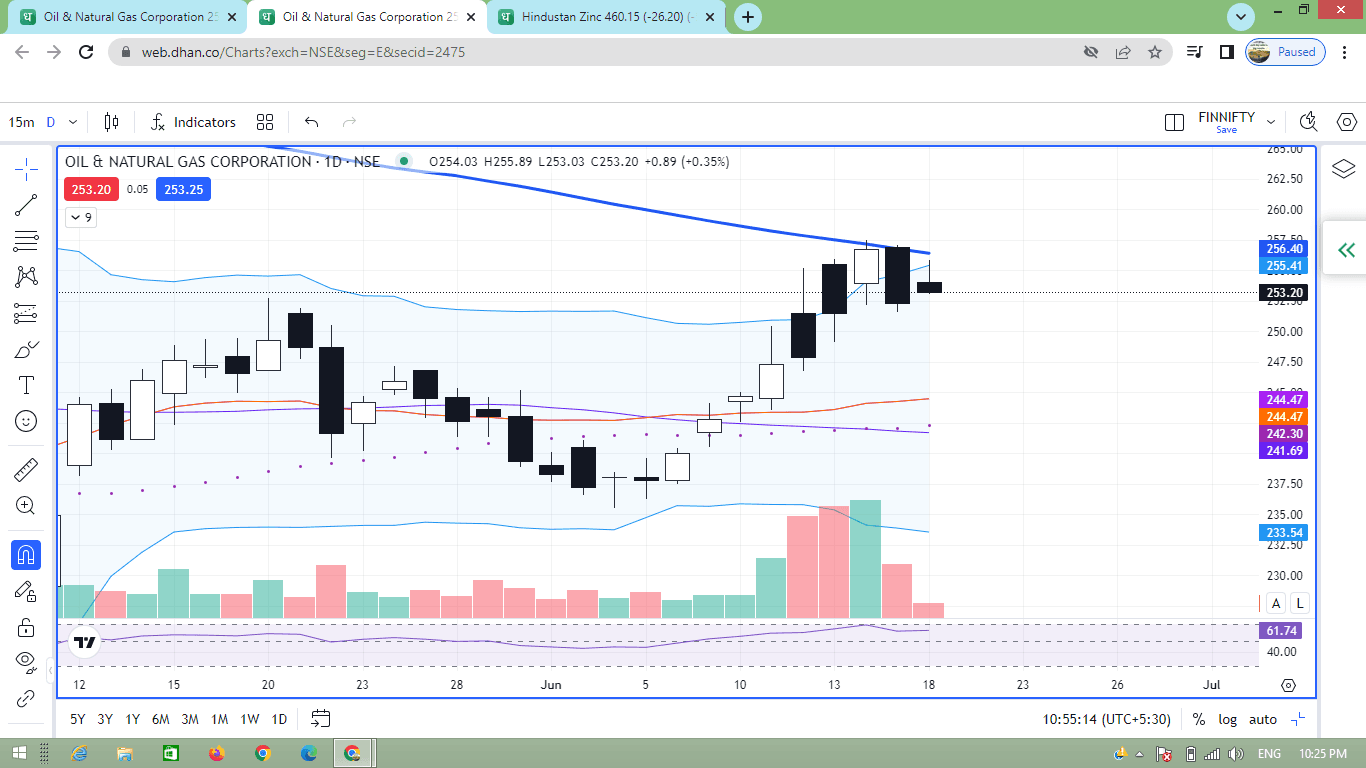
Task: Select the crosshair cursor tool
Action: tap(26, 169)
